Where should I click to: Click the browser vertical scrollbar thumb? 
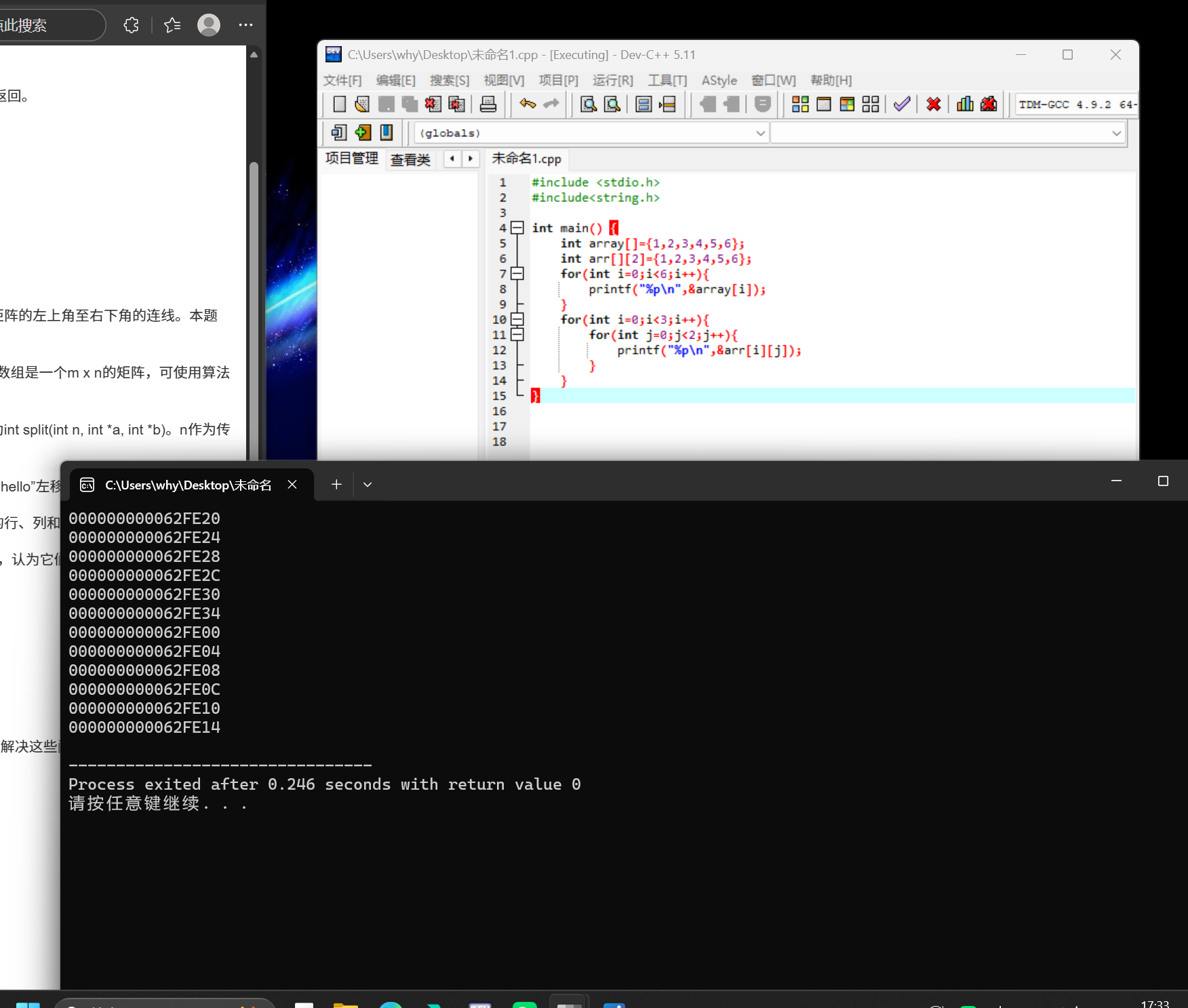point(254,312)
